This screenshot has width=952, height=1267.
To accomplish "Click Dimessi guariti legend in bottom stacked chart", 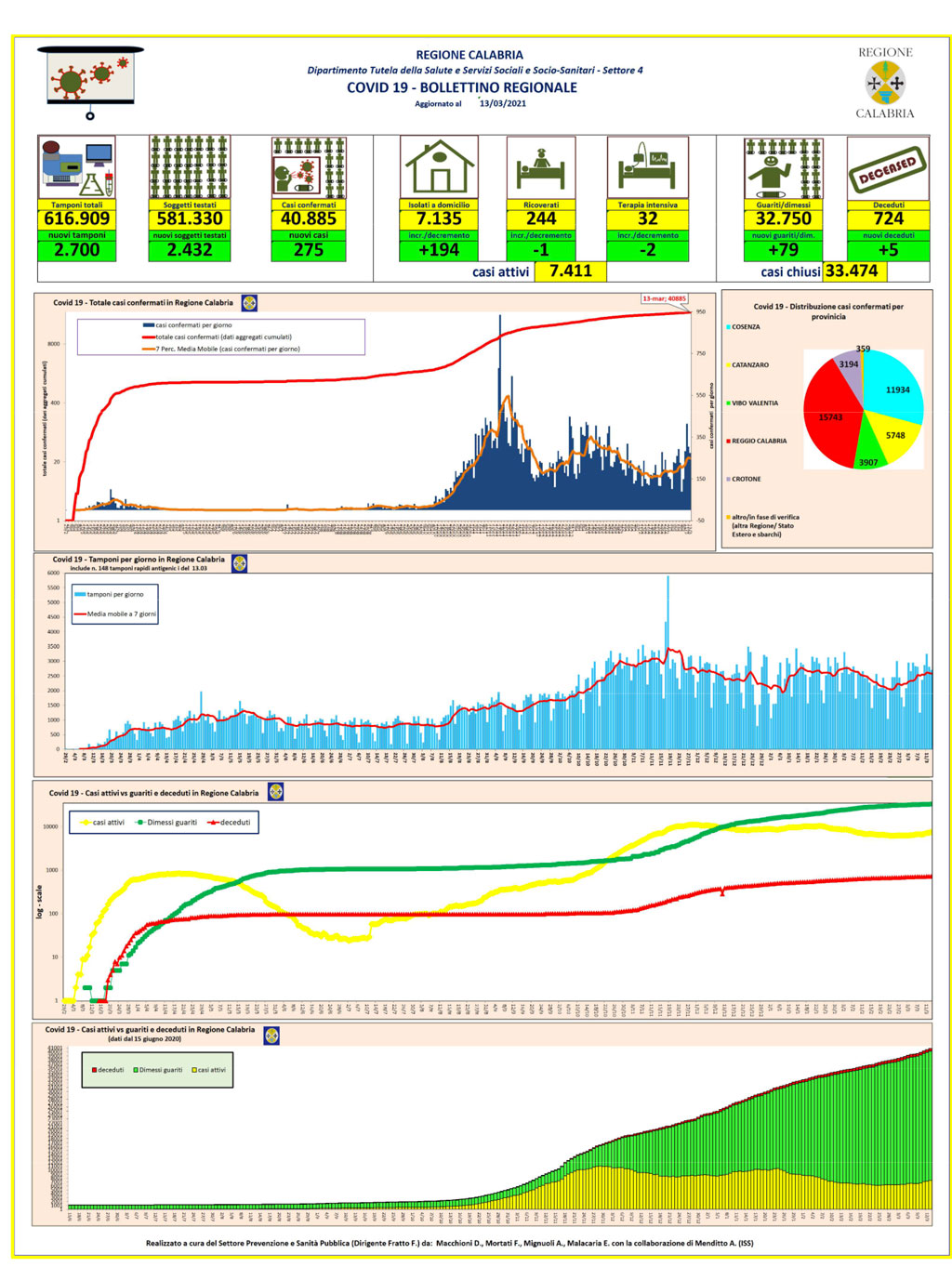I will [158, 1070].
